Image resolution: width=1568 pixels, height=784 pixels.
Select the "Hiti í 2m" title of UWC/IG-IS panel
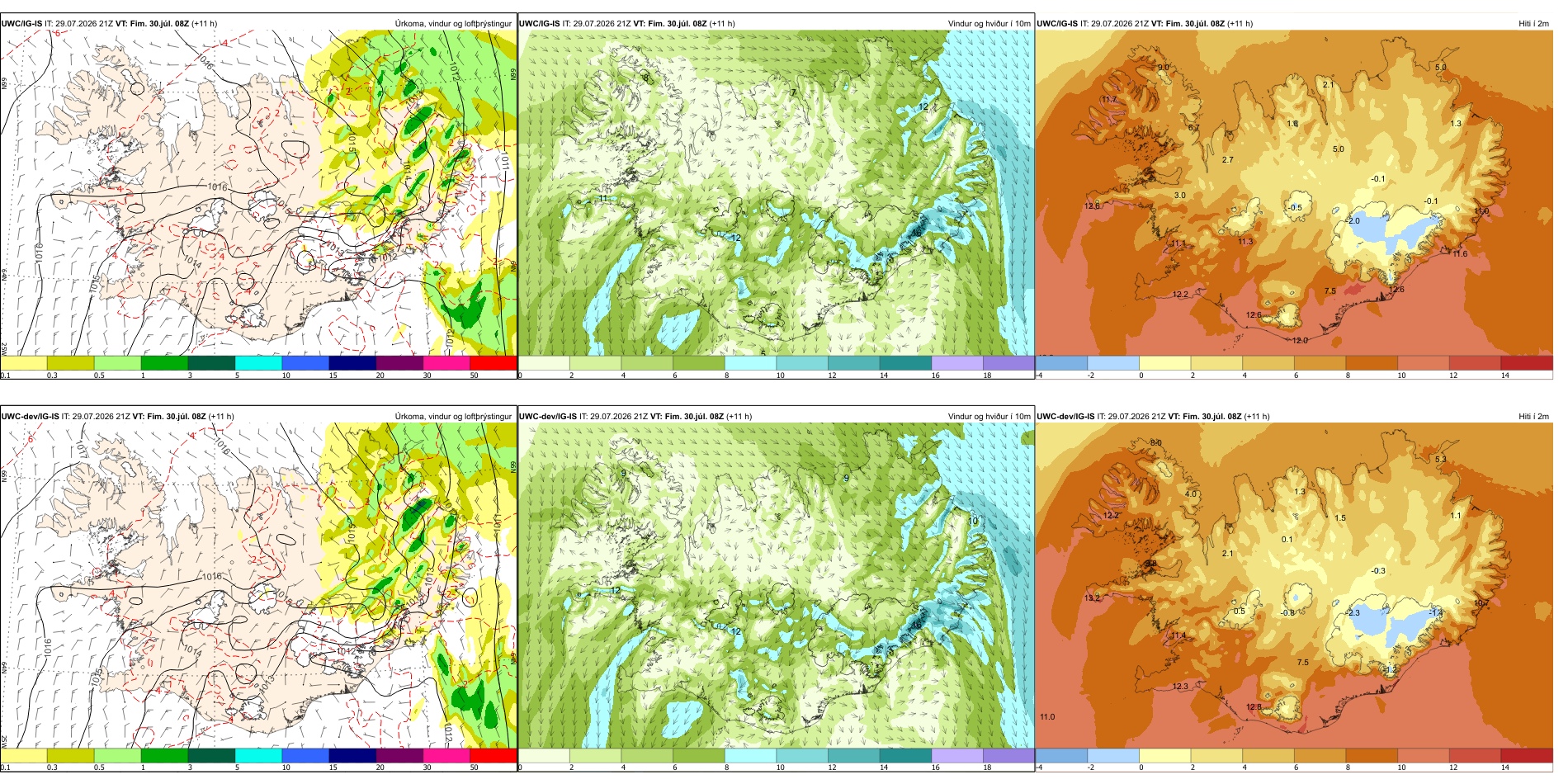(1533, 23)
